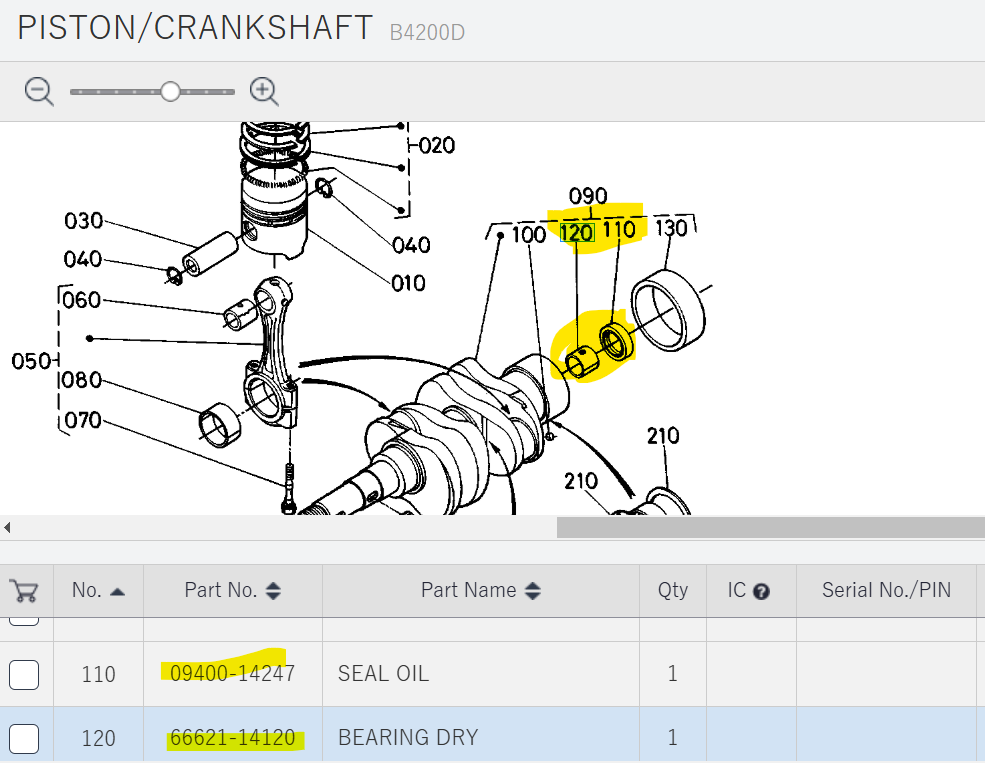Click the shopping cart header icon
The width and height of the screenshot is (985, 763).
pos(23,590)
